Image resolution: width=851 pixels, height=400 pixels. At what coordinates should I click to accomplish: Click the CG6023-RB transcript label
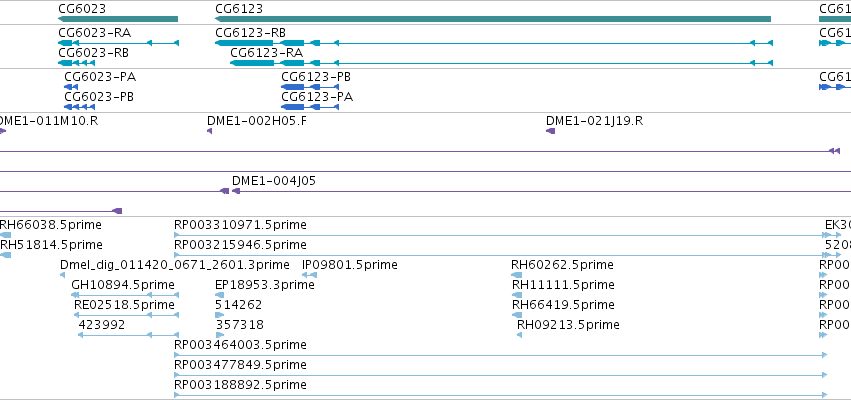(x=93, y=53)
